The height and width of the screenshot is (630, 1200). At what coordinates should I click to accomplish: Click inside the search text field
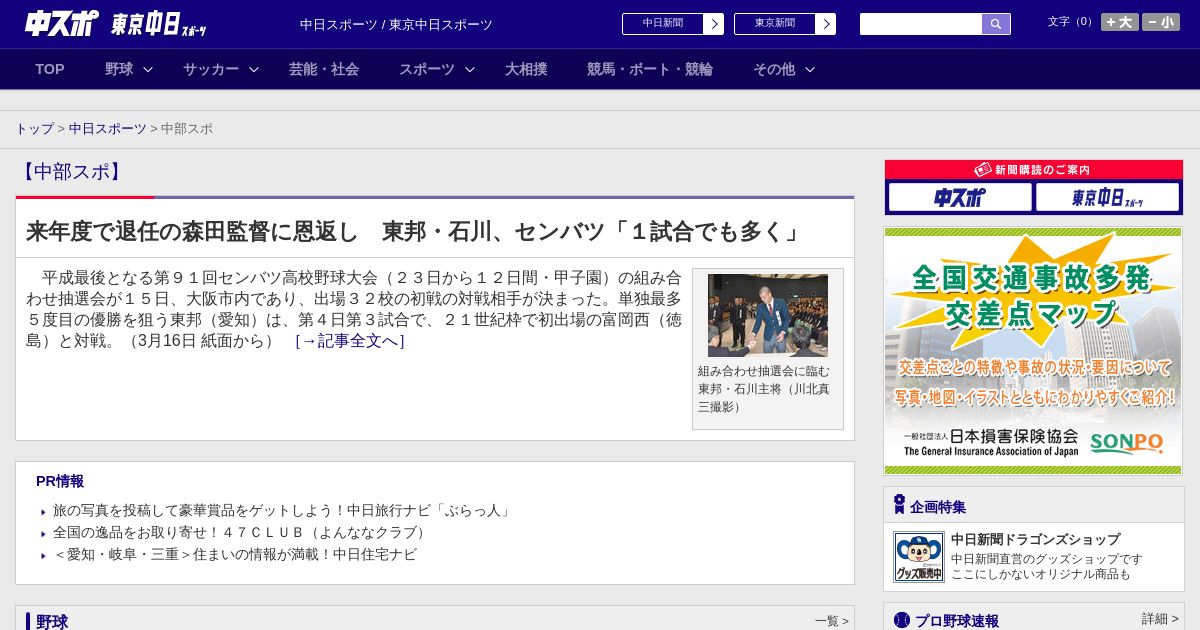pyautogui.click(x=920, y=24)
